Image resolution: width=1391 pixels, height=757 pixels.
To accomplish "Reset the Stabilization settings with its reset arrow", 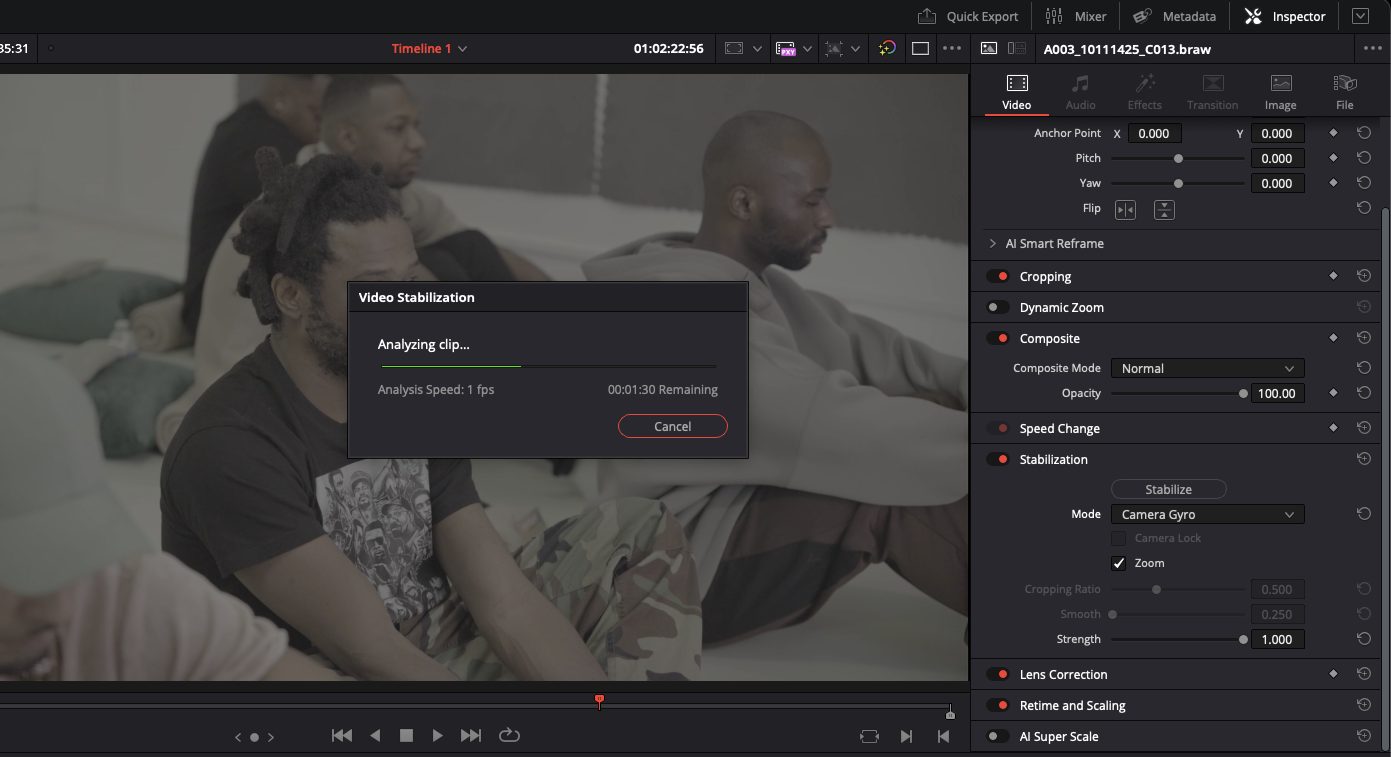I will (1363, 458).
